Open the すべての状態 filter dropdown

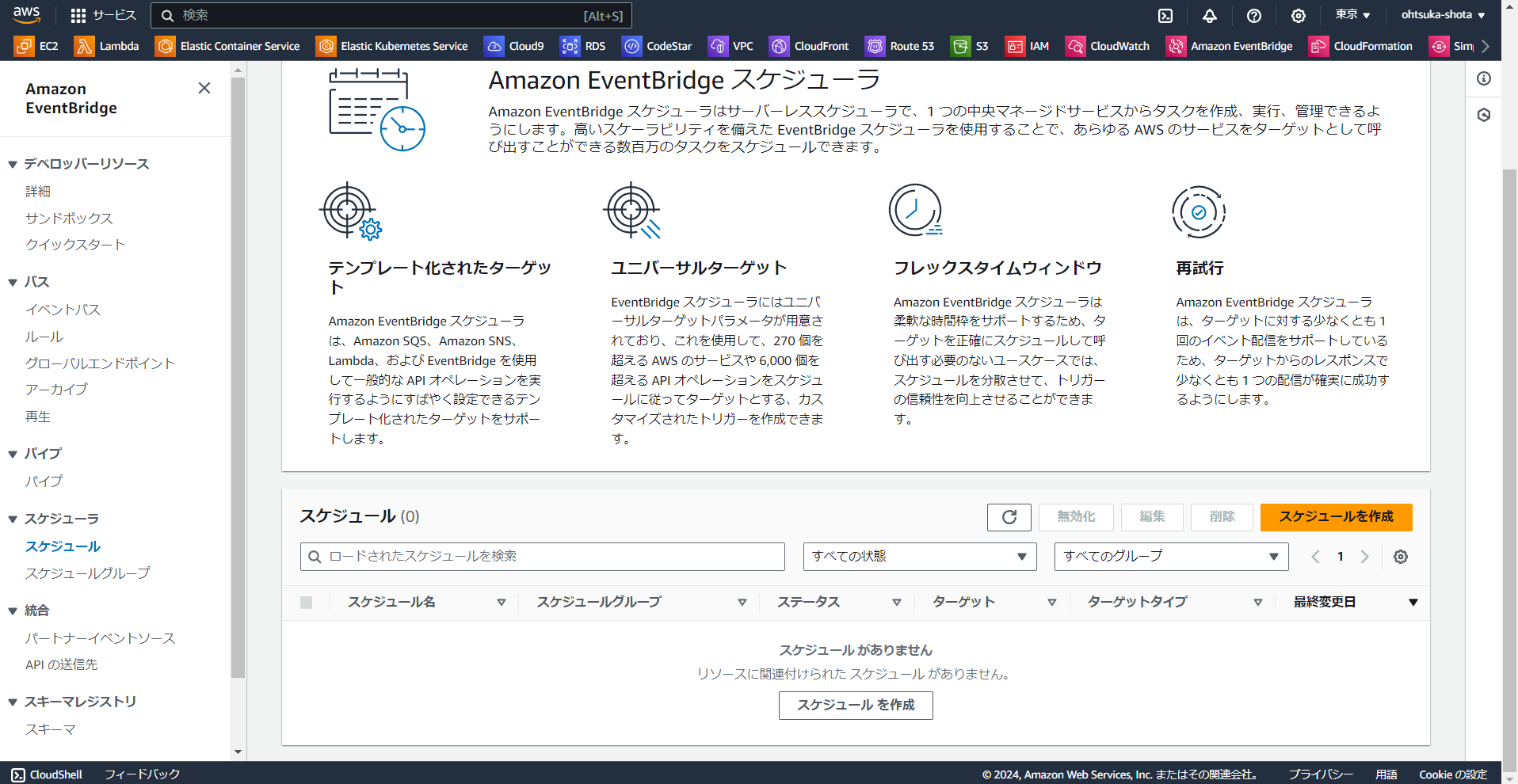[920, 557]
